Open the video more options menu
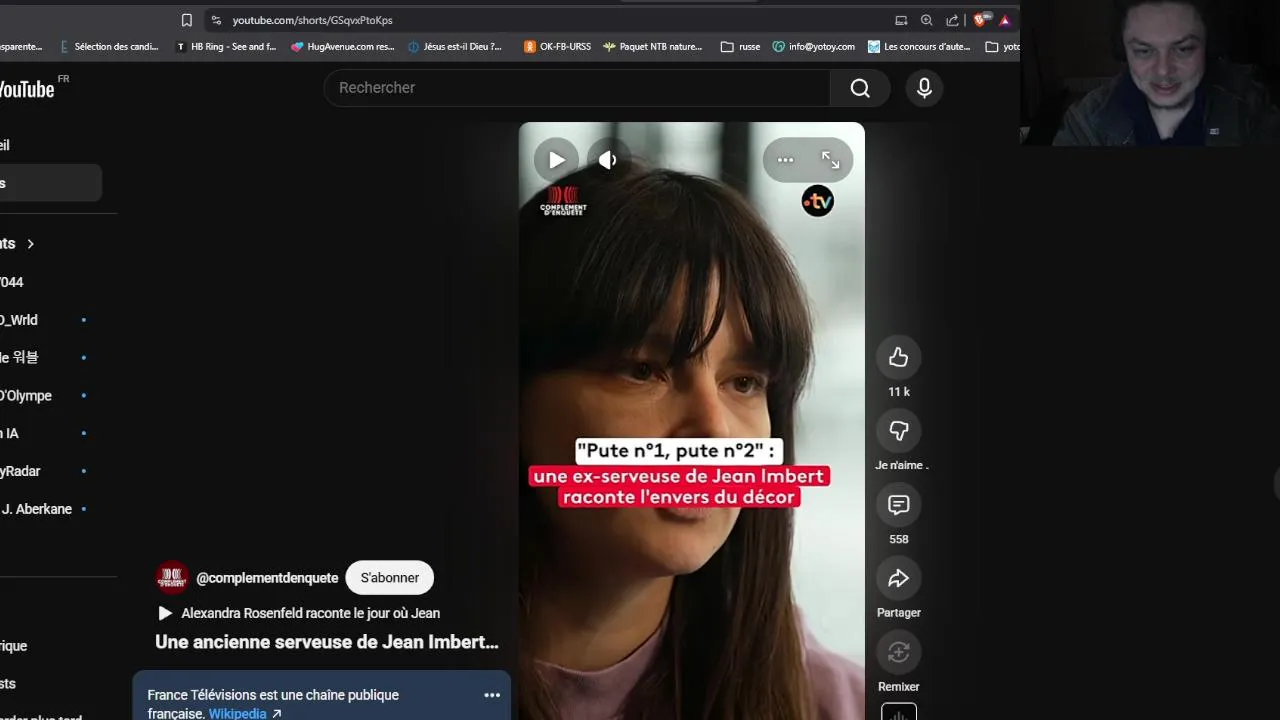1280x720 pixels. click(785, 160)
